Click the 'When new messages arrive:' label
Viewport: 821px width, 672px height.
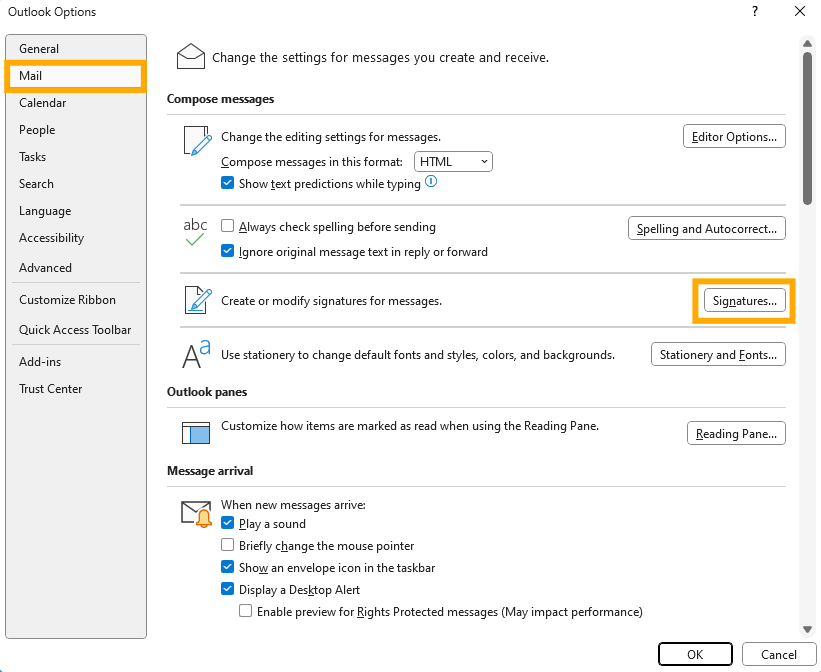293,505
